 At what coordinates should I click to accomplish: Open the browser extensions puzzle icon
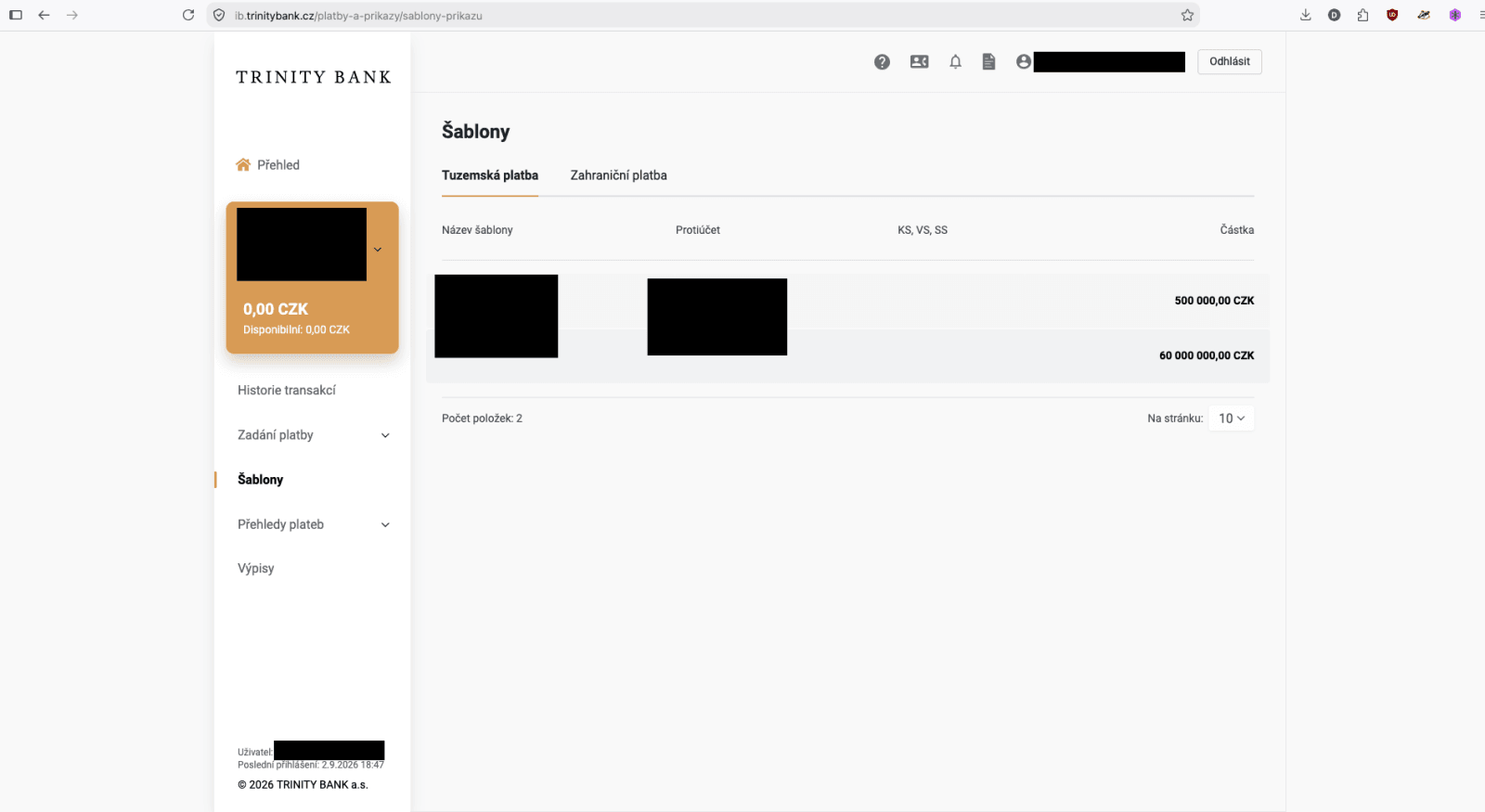click(1362, 15)
